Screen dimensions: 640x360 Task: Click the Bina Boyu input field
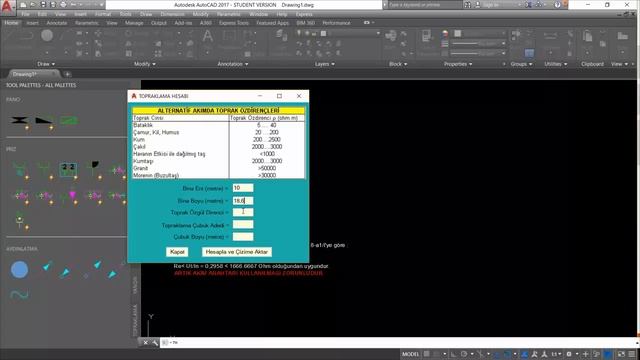tap(243, 200)
